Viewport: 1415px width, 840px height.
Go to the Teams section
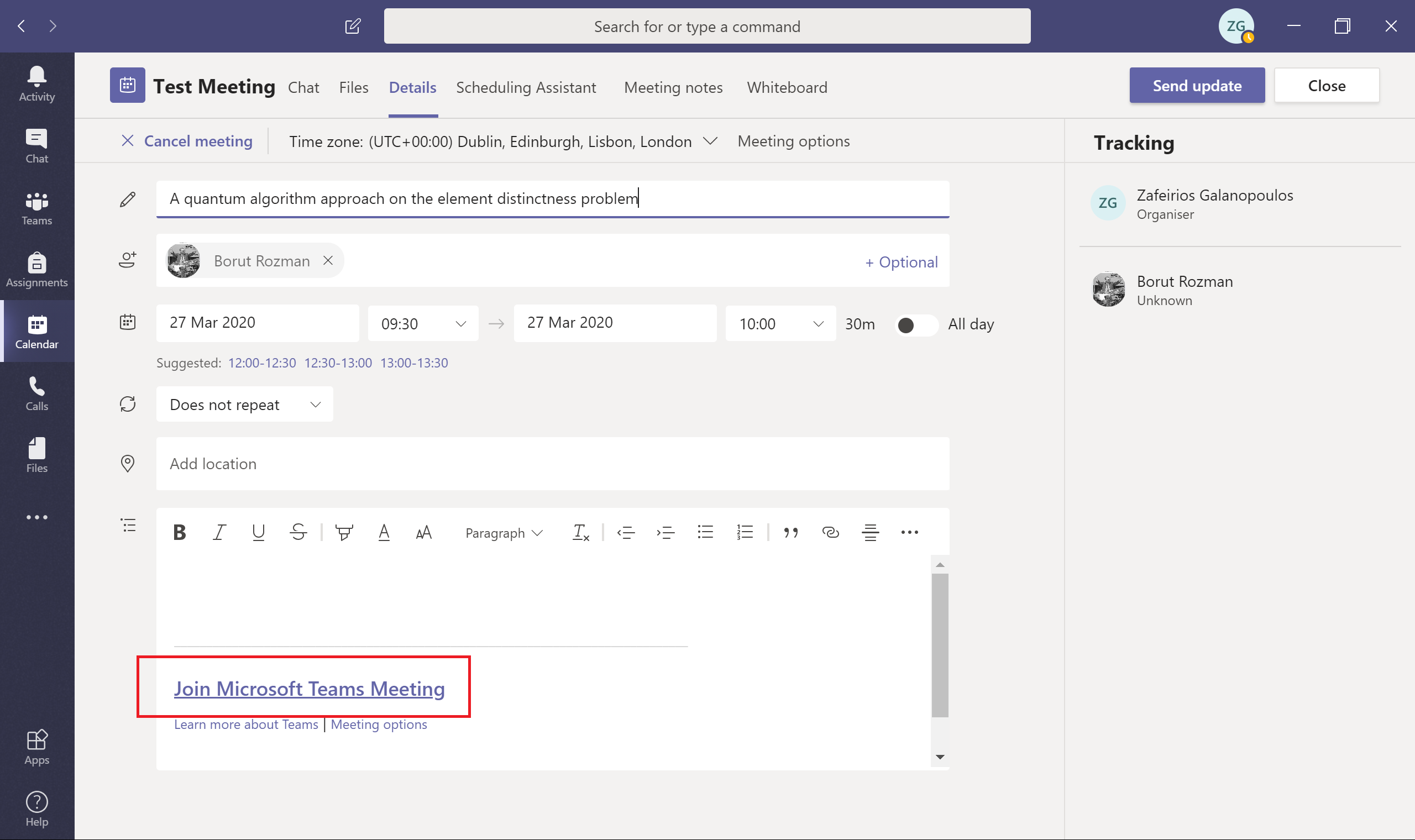click(37, 208)
